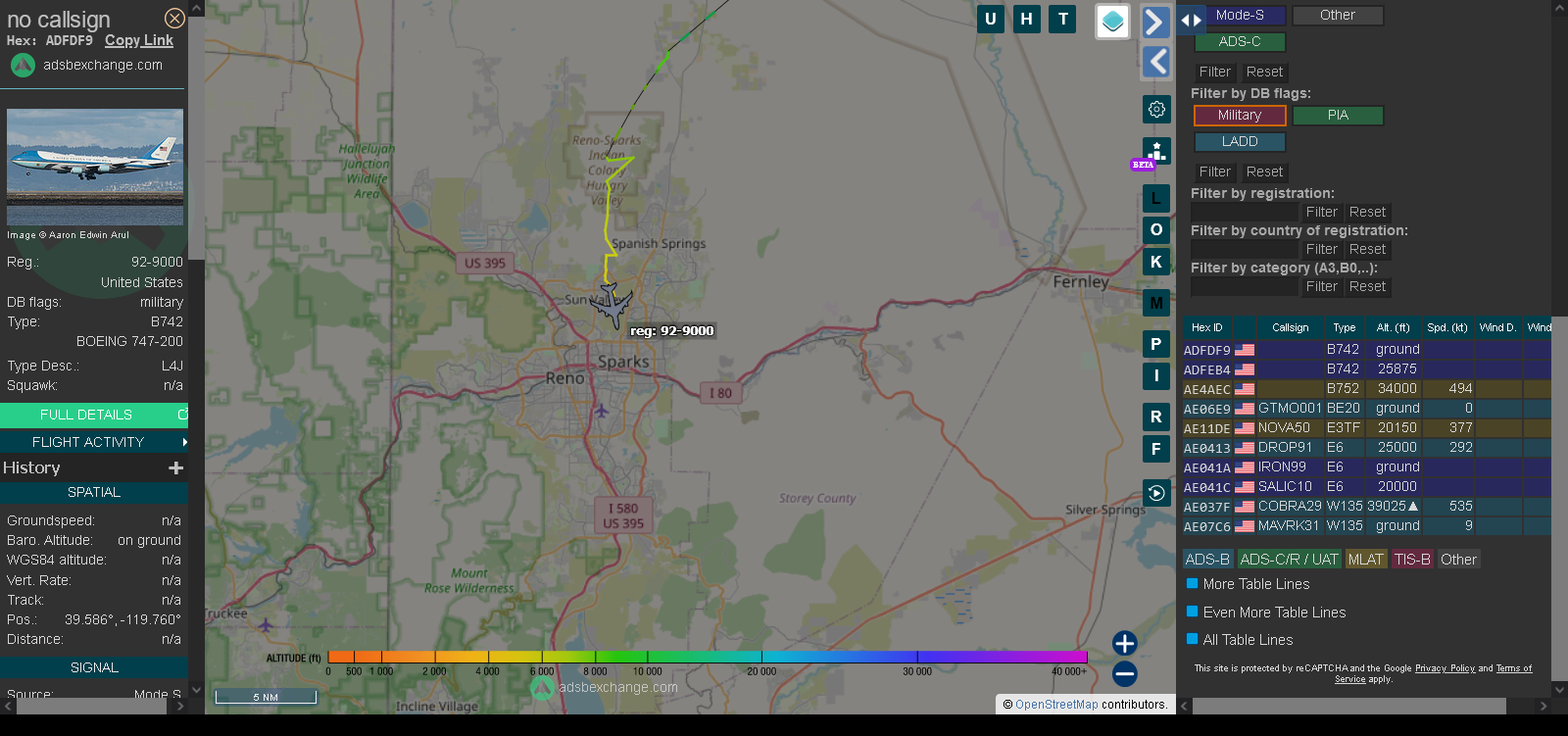Toggle the I map button
The height and width of the screenshot is (736, 1568).
point(1156,375)
